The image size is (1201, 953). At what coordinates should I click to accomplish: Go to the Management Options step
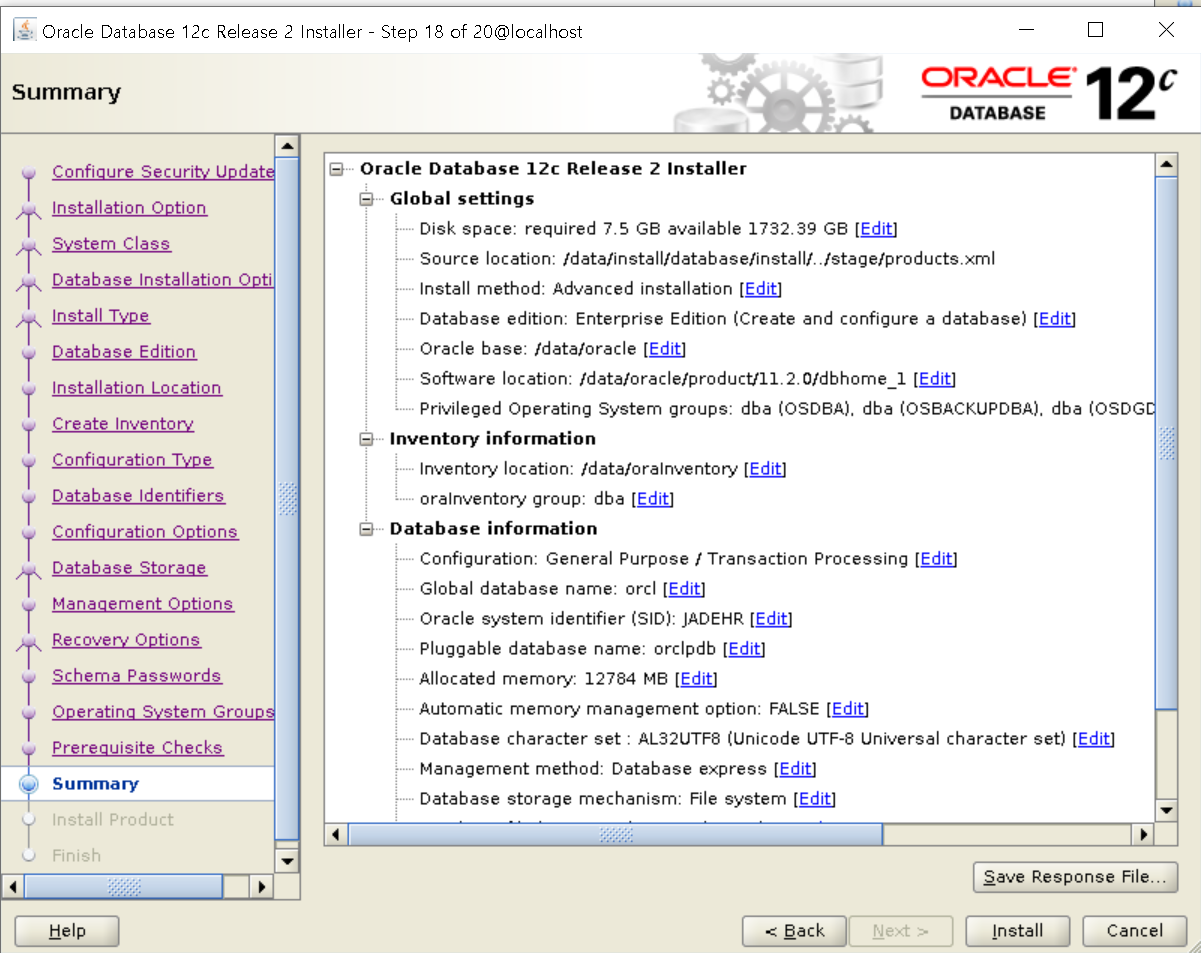pyautogui.click(x=143, y=604)
